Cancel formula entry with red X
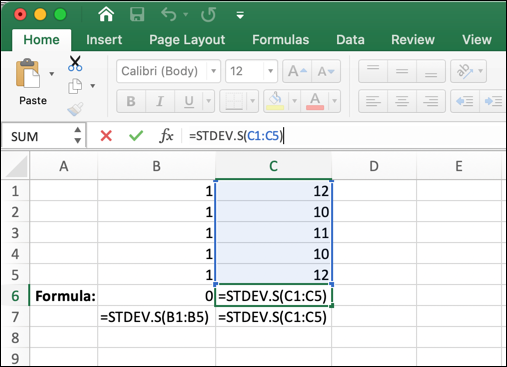The height and width of the screenshot is (367, 507). pos(106,136)
